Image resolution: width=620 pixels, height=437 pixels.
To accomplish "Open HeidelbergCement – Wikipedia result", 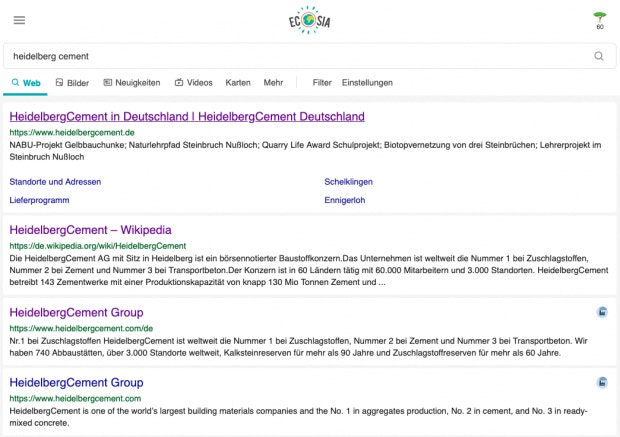I will coord(91,230).
